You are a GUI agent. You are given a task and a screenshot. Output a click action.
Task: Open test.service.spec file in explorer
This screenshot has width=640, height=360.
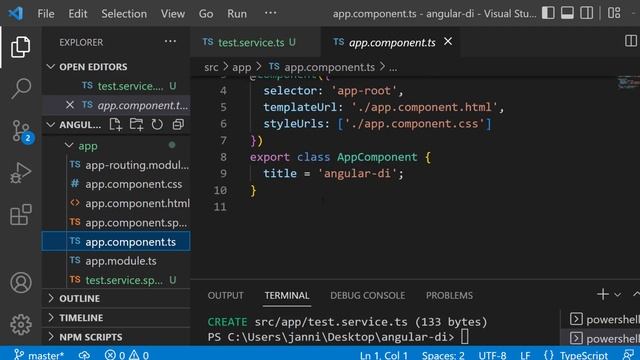coord(116,280)
